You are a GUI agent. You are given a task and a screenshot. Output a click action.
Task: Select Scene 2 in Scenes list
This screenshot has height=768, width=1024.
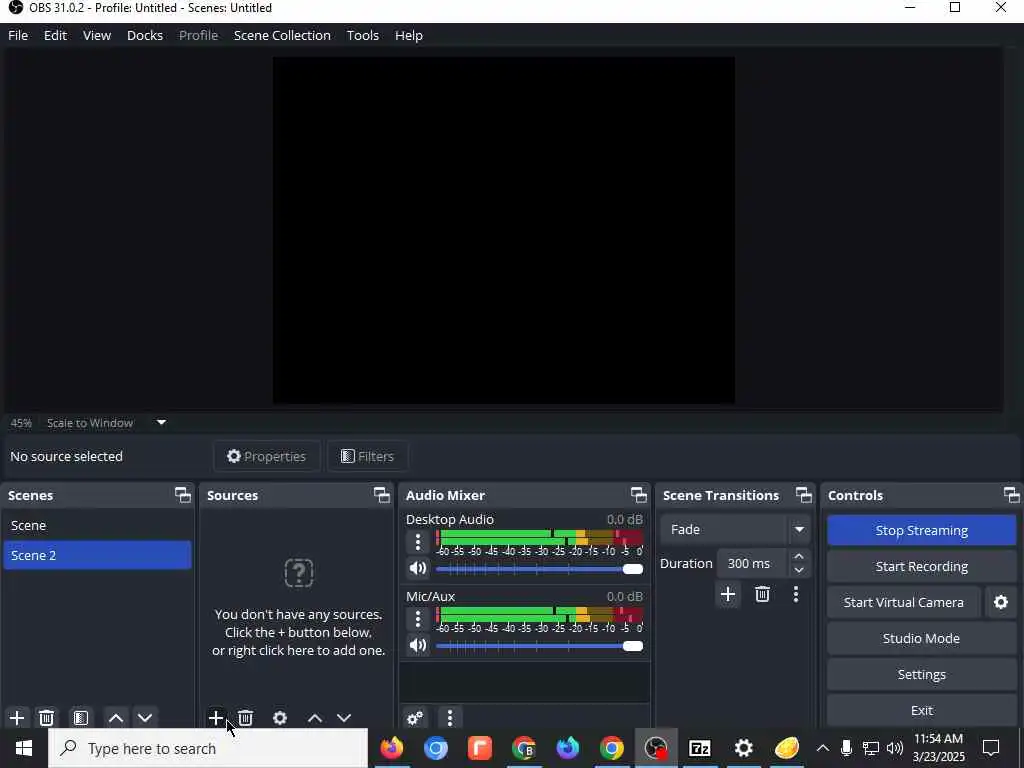tap(97, 555)
